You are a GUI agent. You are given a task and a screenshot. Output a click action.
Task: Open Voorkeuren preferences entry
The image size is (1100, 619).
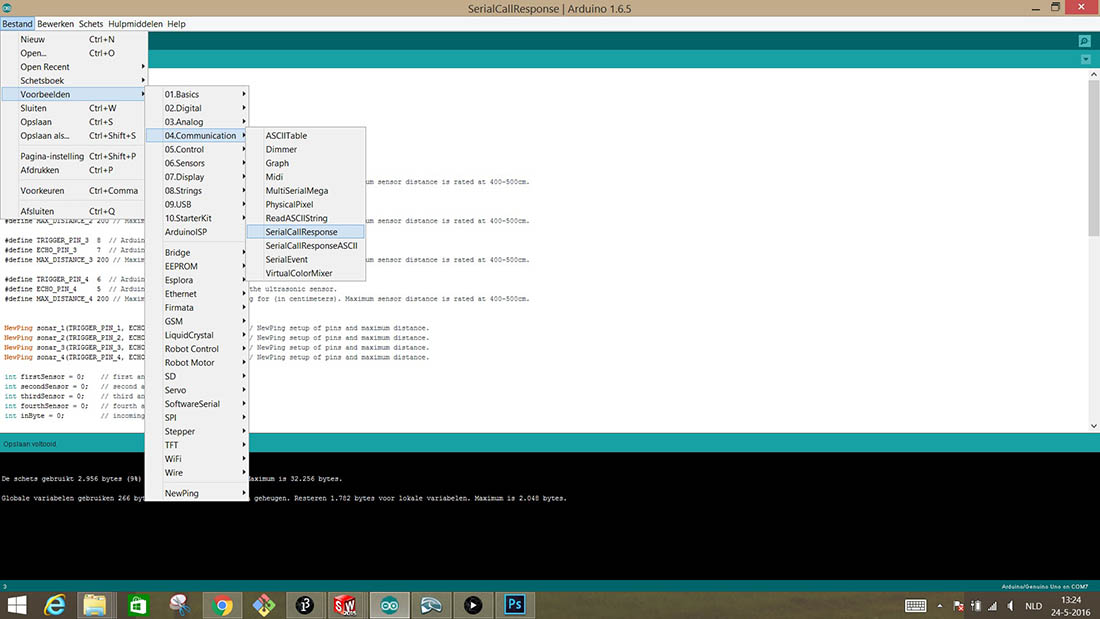click(x=74, y=190)
